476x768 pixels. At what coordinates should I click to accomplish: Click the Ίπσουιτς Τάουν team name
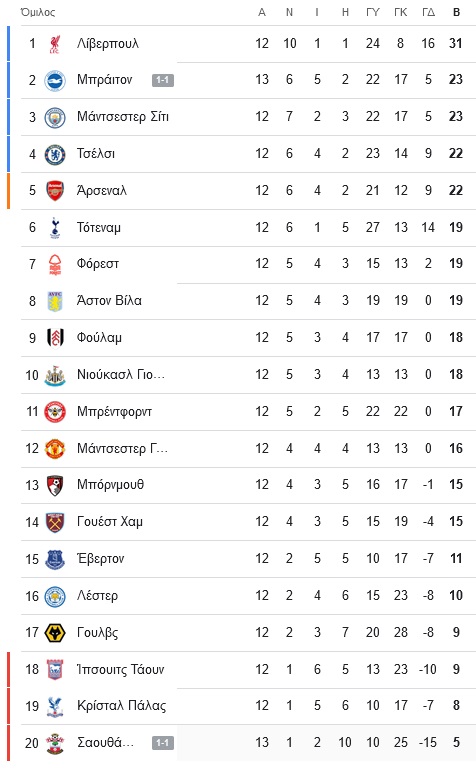click(120, 669)
